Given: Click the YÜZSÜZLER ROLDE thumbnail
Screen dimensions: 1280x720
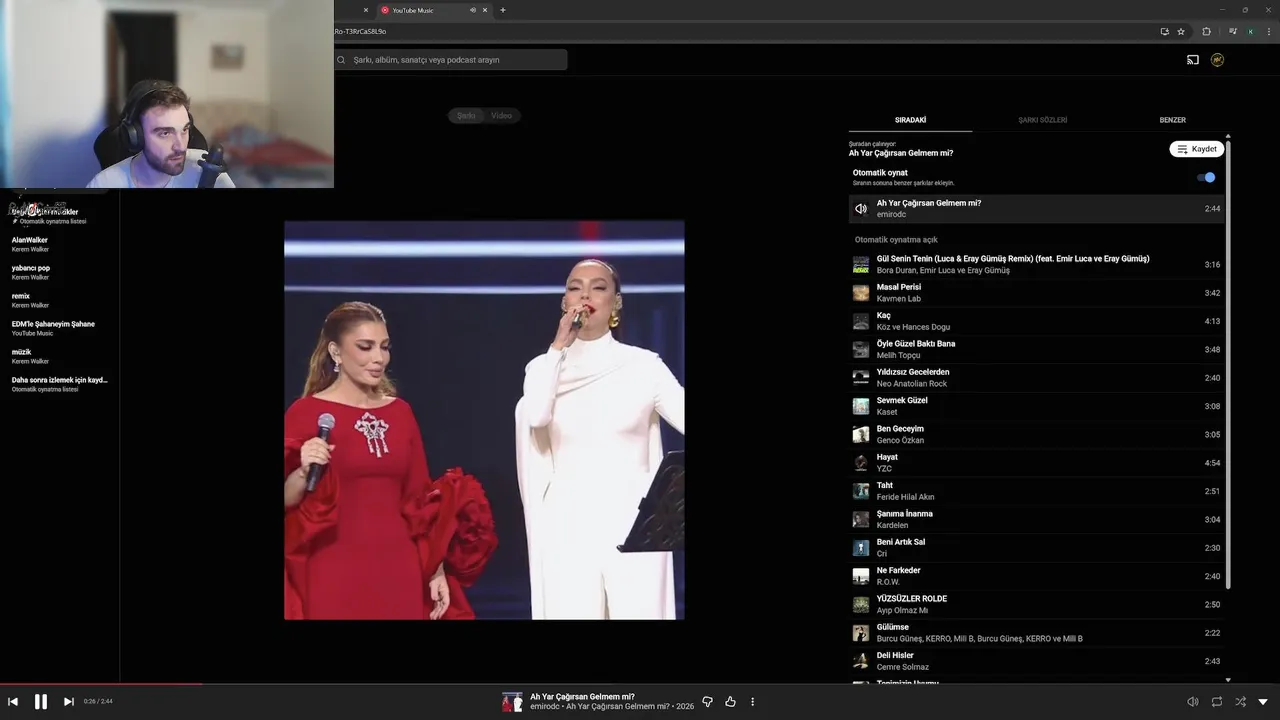Looking at the screenshot, I should coord(861,605).
